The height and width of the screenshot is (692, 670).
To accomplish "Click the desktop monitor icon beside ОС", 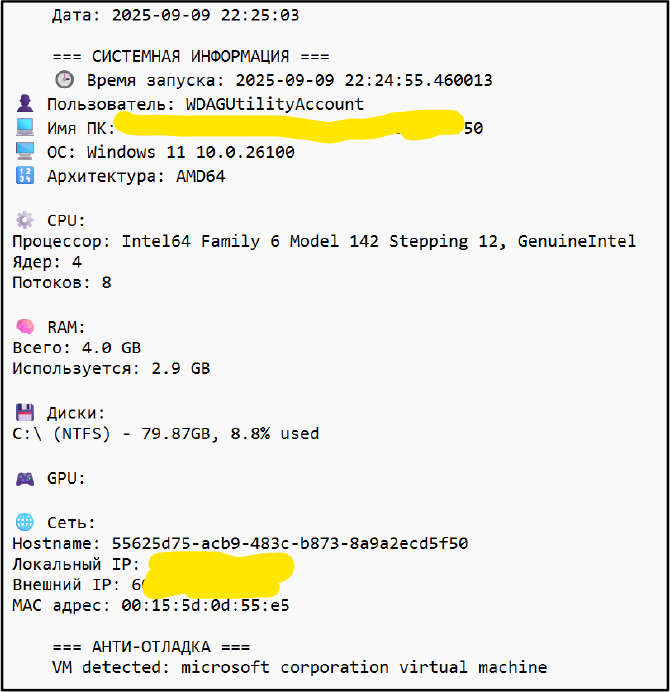I will coord(25,151).
